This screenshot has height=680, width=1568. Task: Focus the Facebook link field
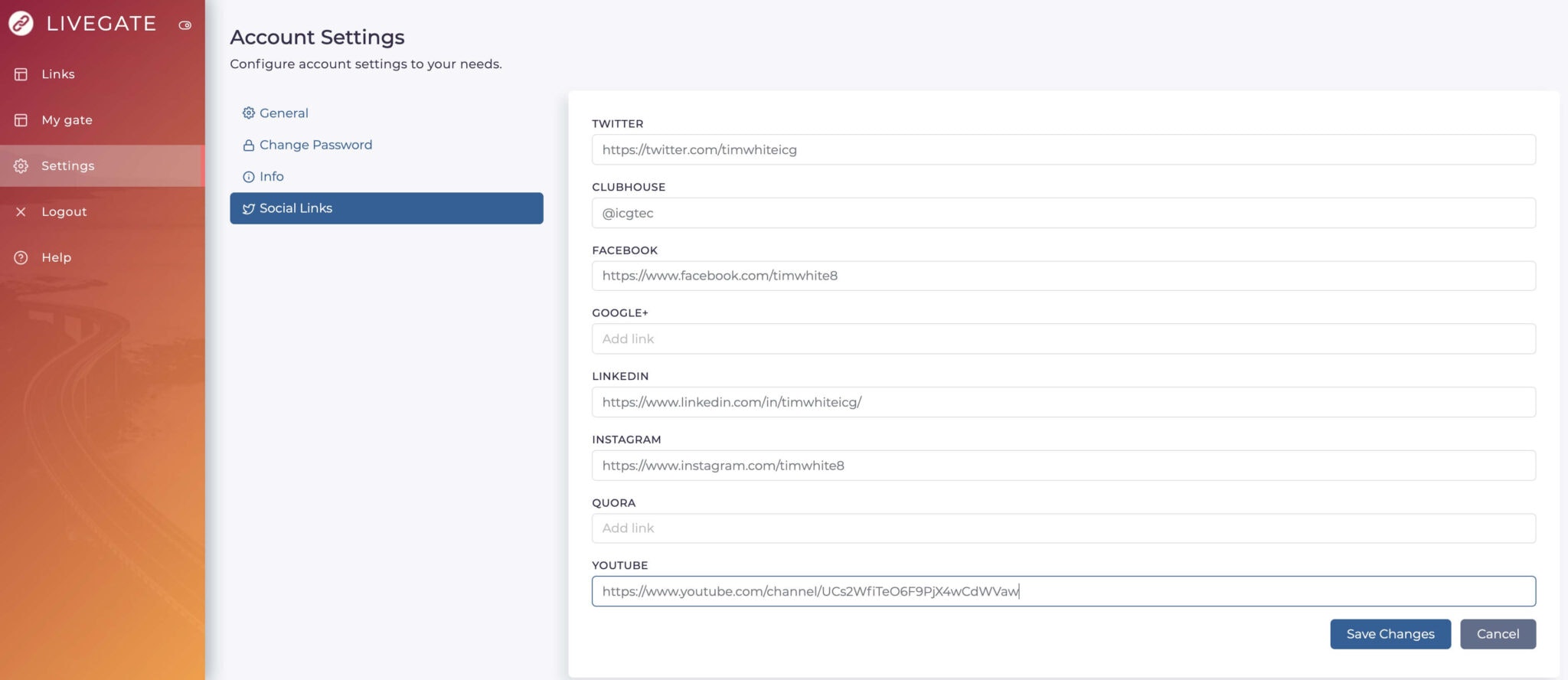[1063, 276]
